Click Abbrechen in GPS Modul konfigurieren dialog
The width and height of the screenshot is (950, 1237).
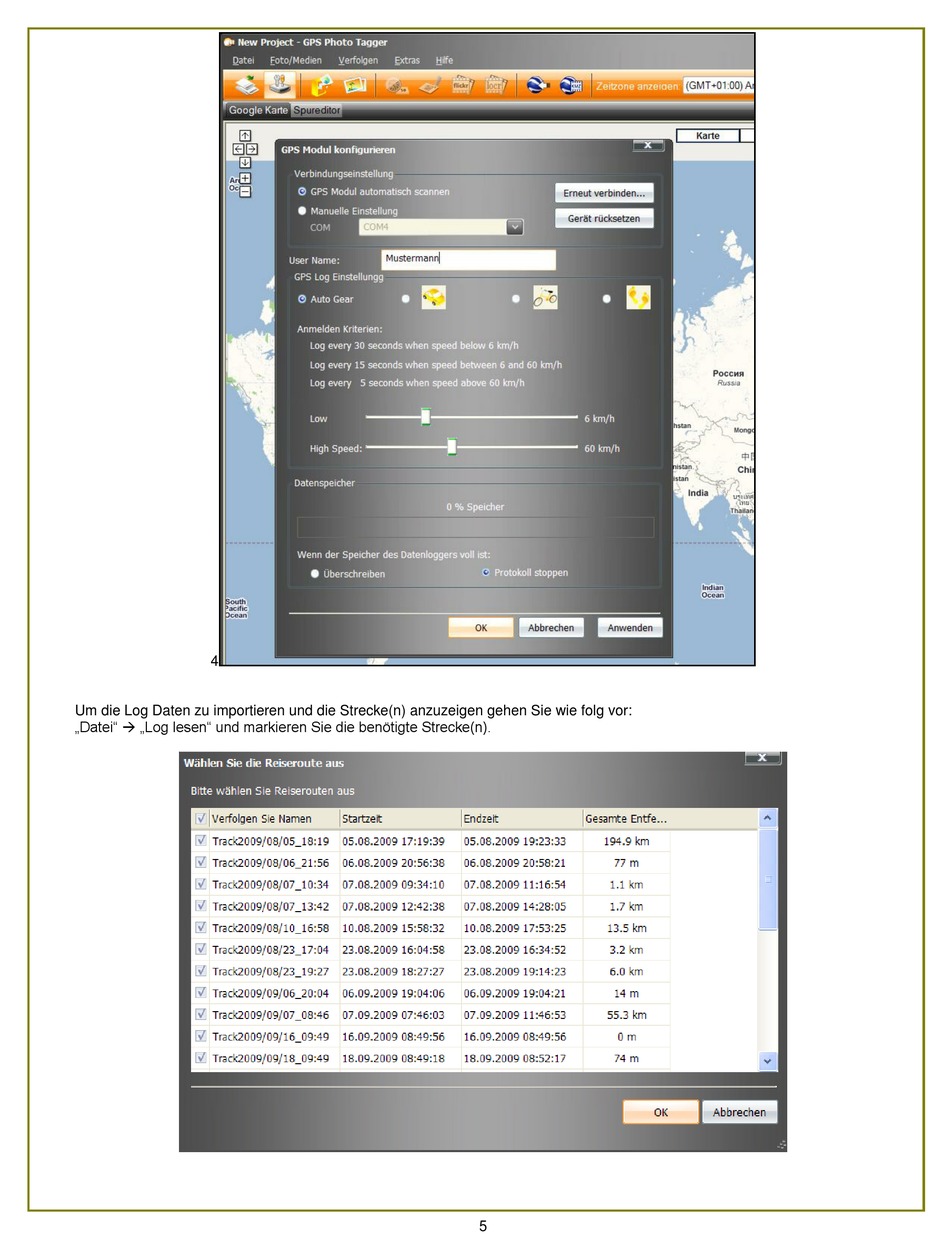[x=551, y=628]
